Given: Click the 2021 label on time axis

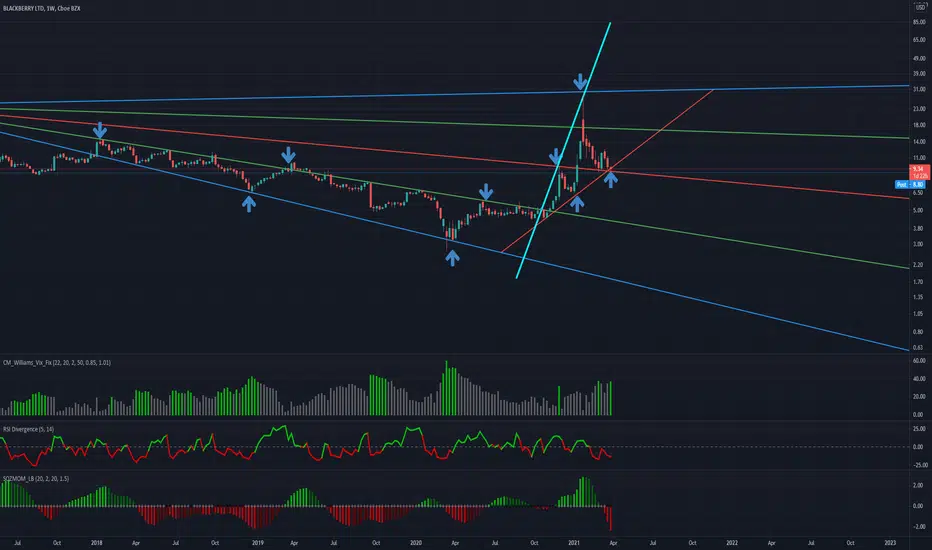Looking at the screenshot, I should 574,542.
